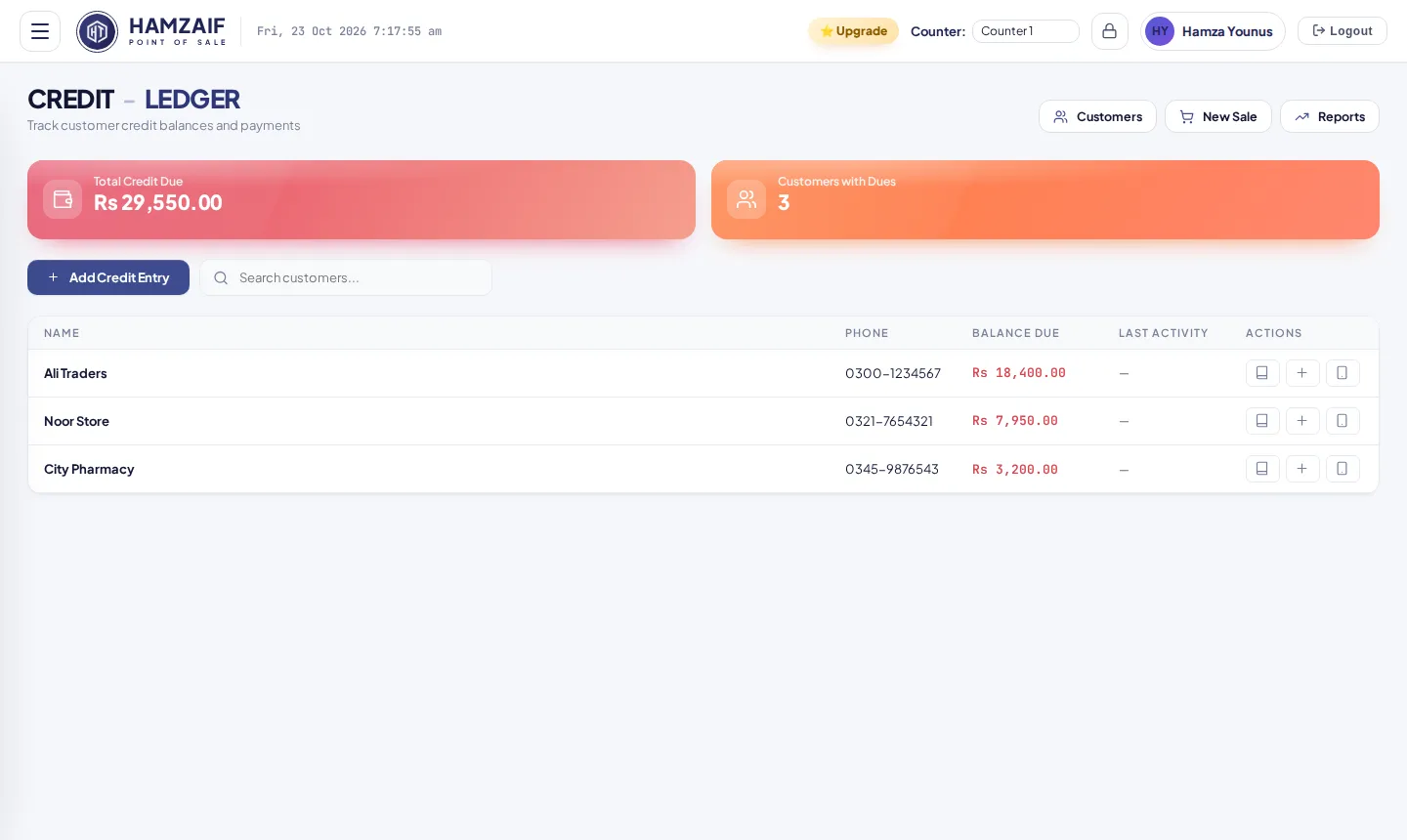Viewport: 1407px width, 840px height.
Task: Focus the Search customers field
Action: click(346, 277)
